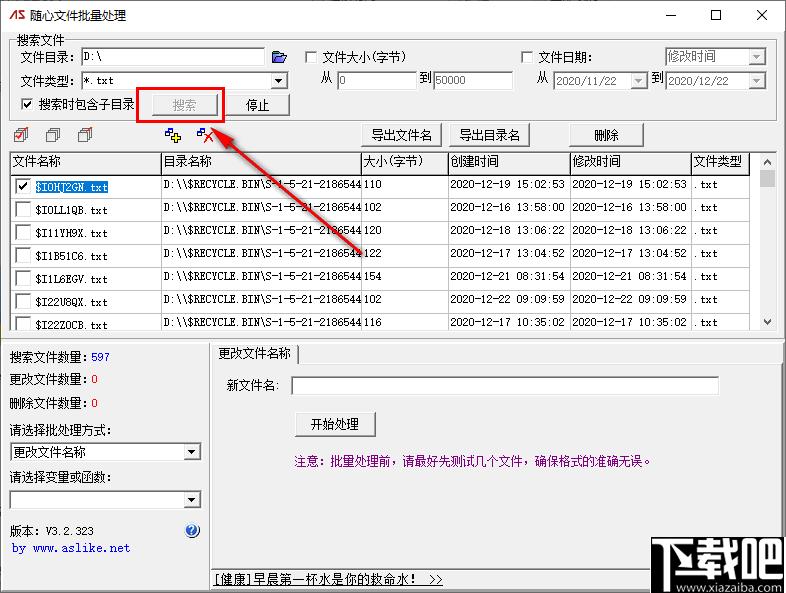Enable the 文件日期 filter checkbox
The width and height of the screenshot is (786, 593).
pyautogui.click(x=527, y=57)
